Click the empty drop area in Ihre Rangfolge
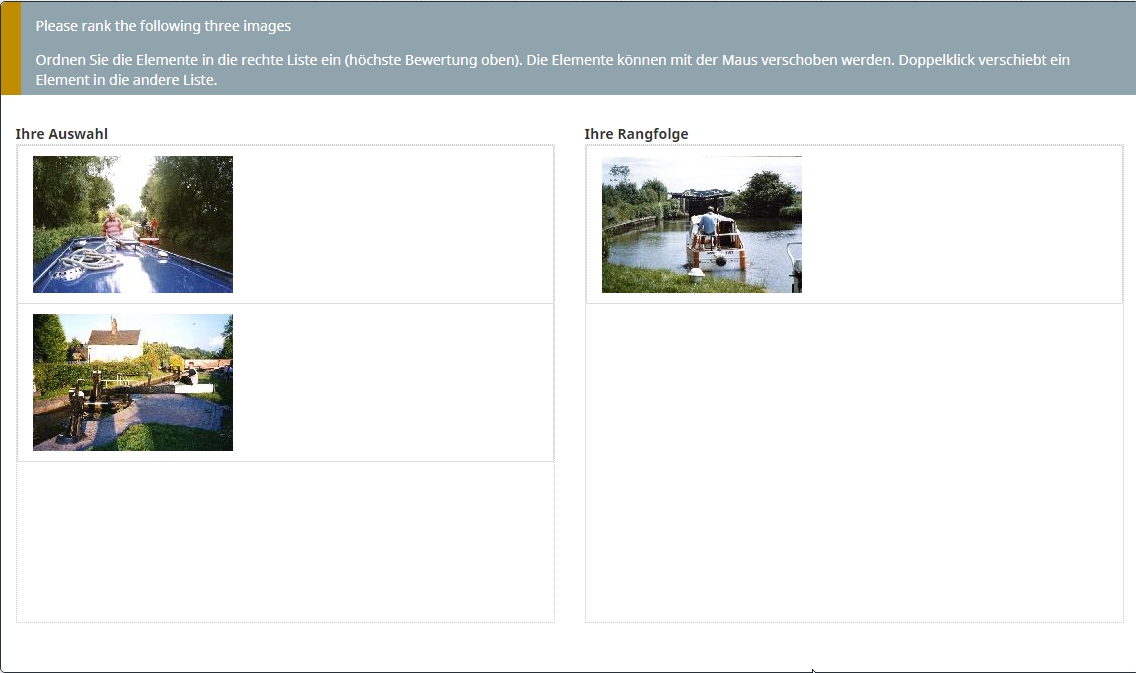Viewport: 1136px width, 673px height. [x=854, y=460]
